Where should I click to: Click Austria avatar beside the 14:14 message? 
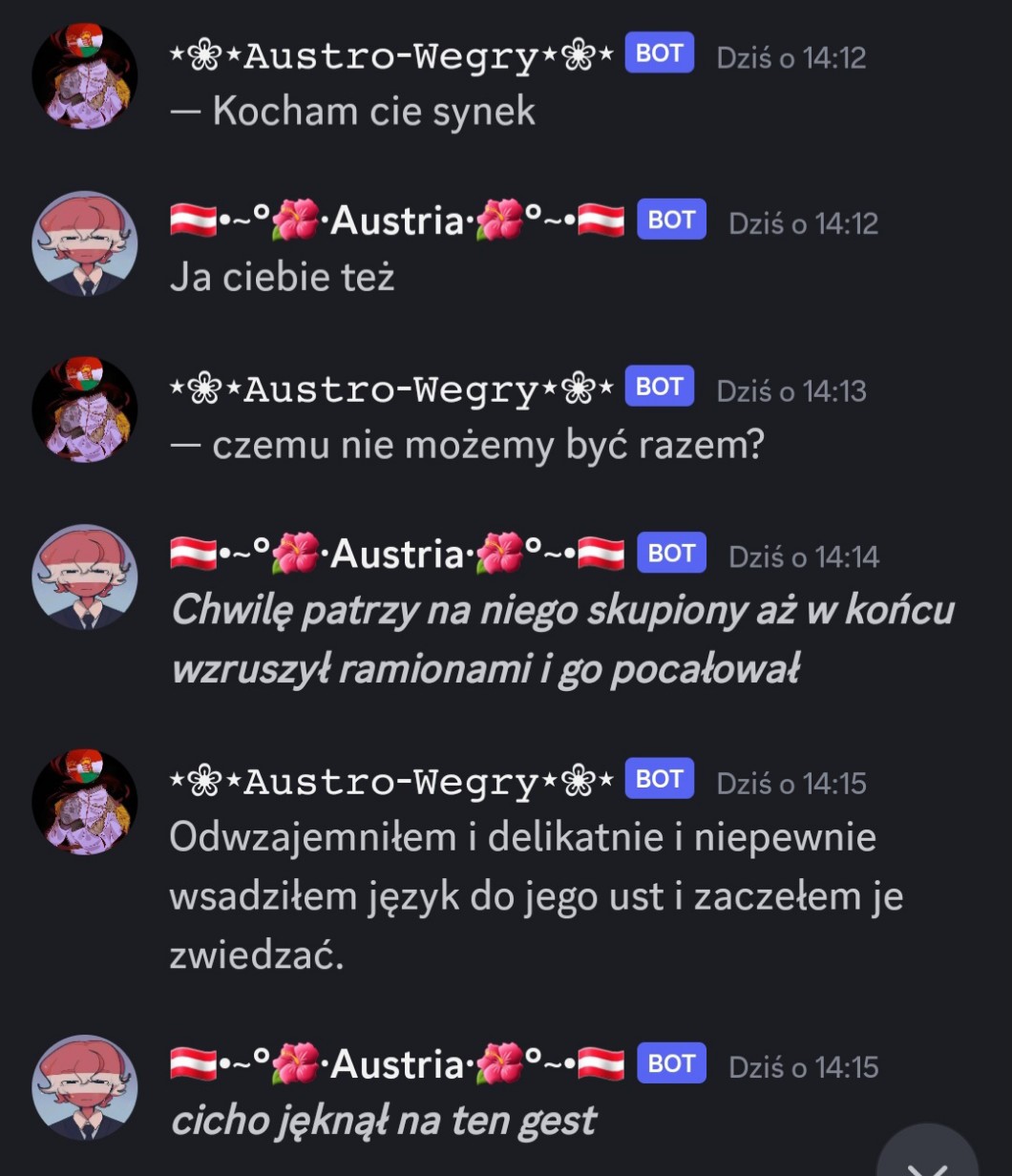tap(85, 577)
